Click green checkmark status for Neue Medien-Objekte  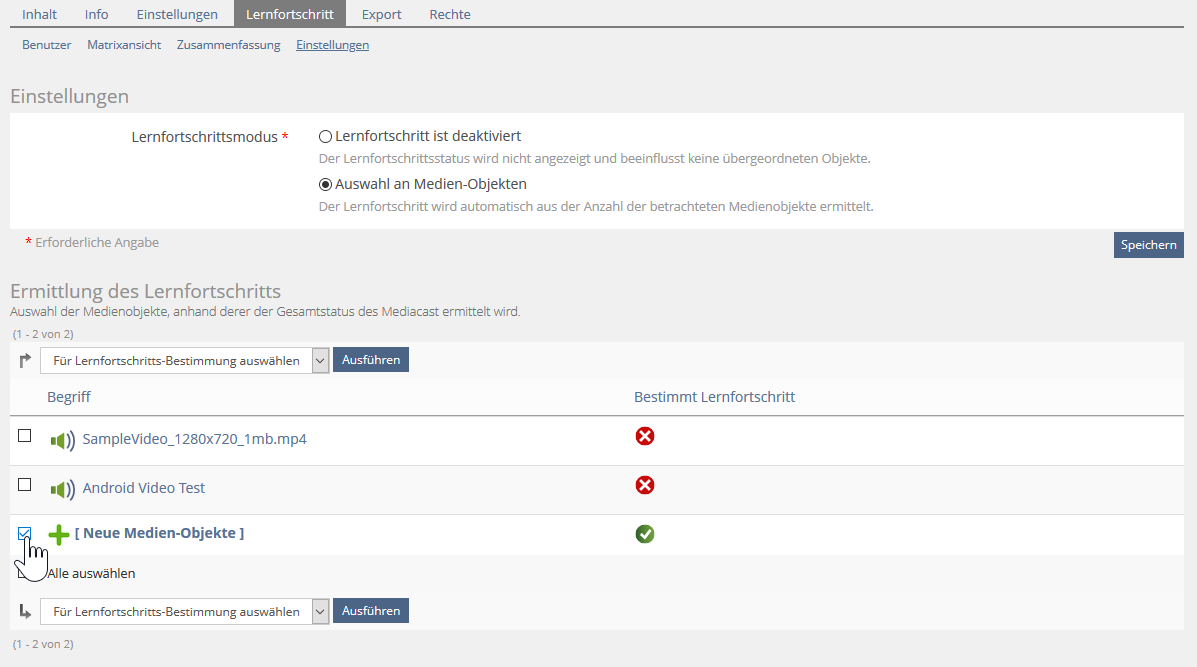[x=645, y=534]
